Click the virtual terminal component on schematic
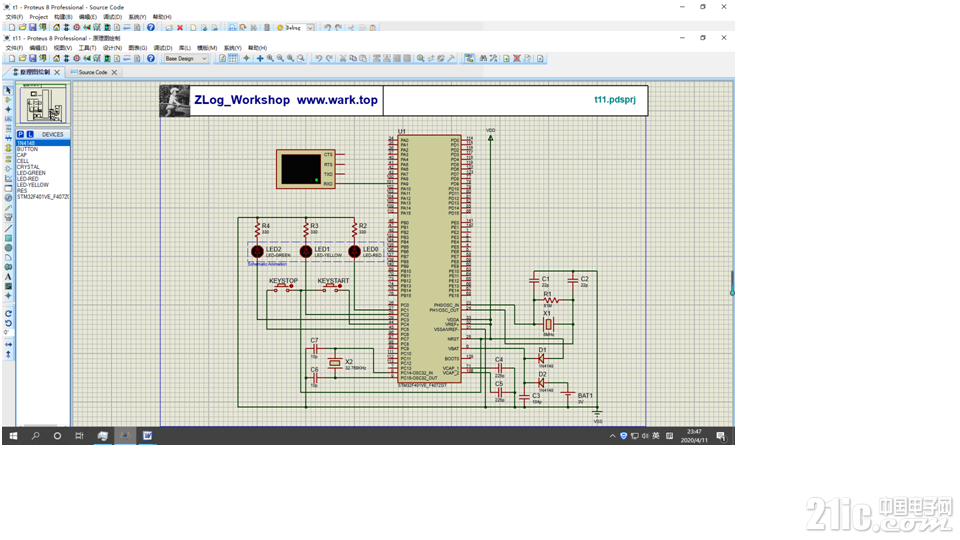Image resolution: width=960 pixels, height=540 pixels. pyautogui.click(x=305, y=169)
